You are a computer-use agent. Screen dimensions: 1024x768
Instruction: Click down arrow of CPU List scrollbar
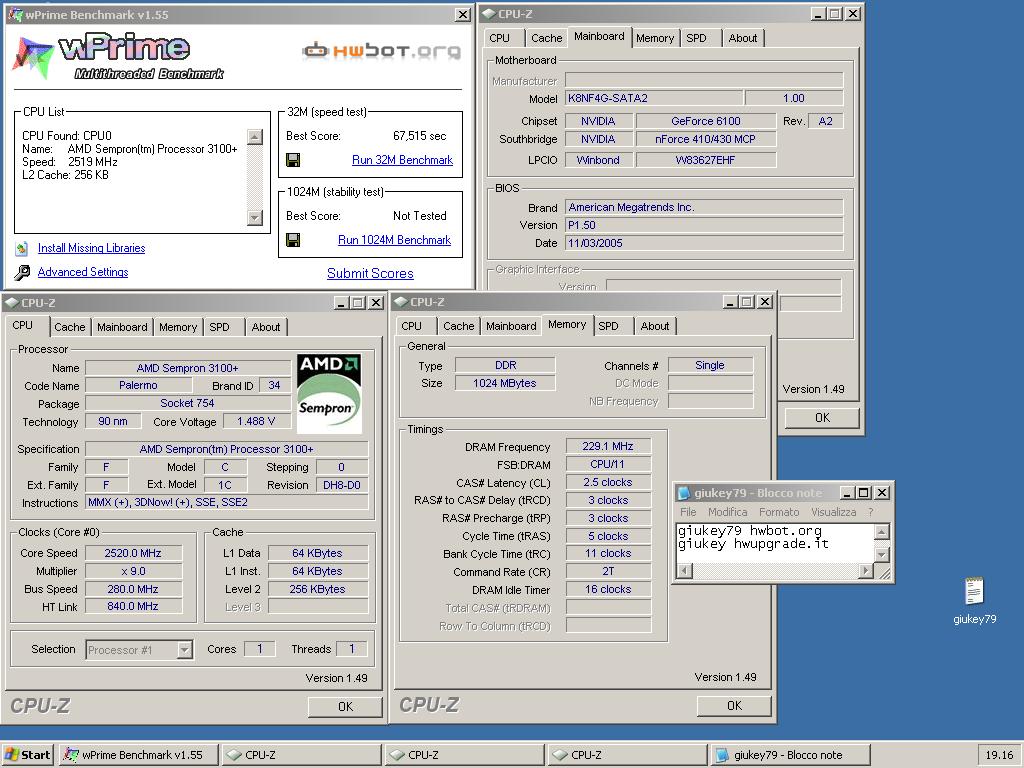coord(255,217)
